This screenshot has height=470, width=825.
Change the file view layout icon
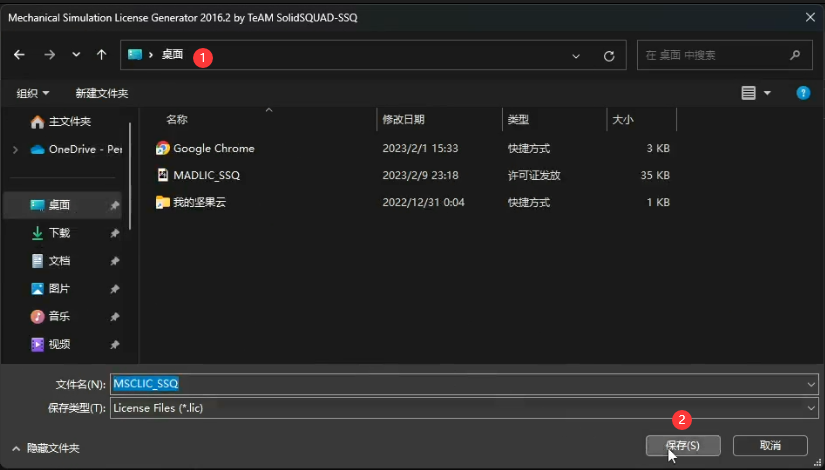pyautogui.click(x=749, y=93)
